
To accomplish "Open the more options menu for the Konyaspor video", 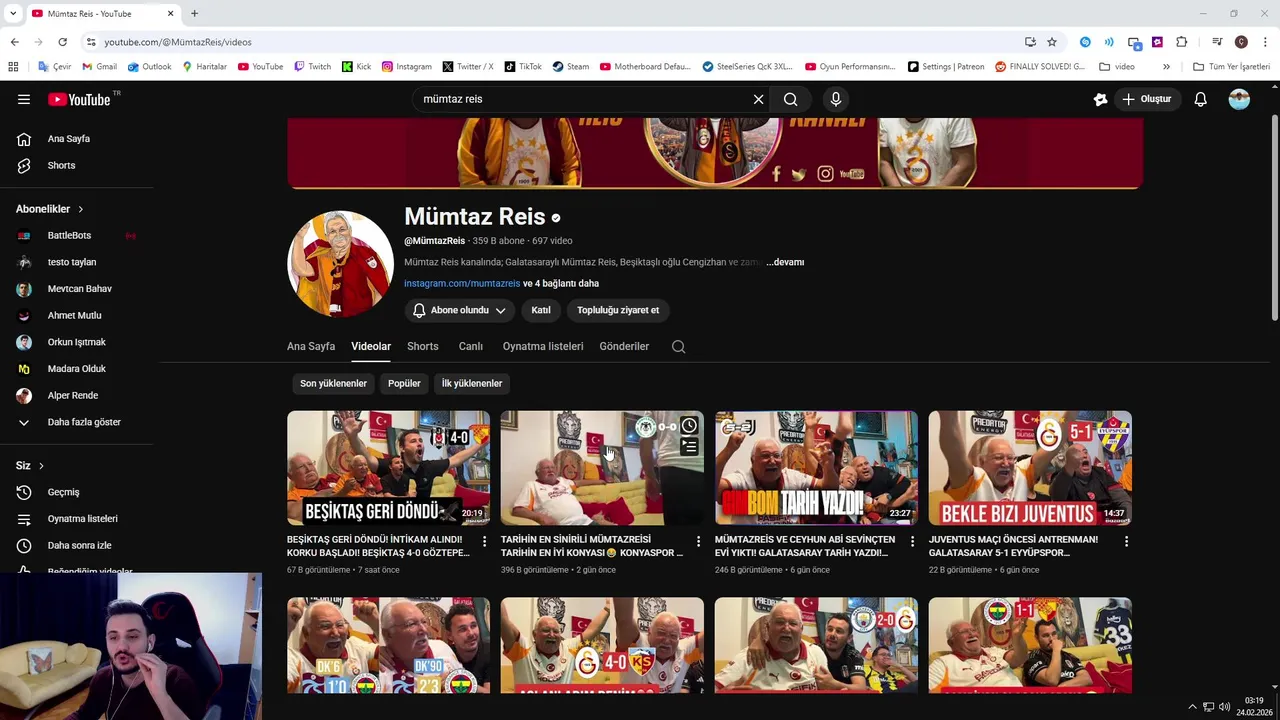I will 698,541.
